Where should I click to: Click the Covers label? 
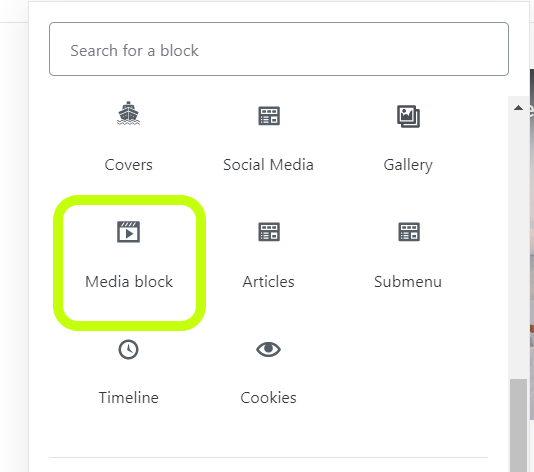click(128, 165)
